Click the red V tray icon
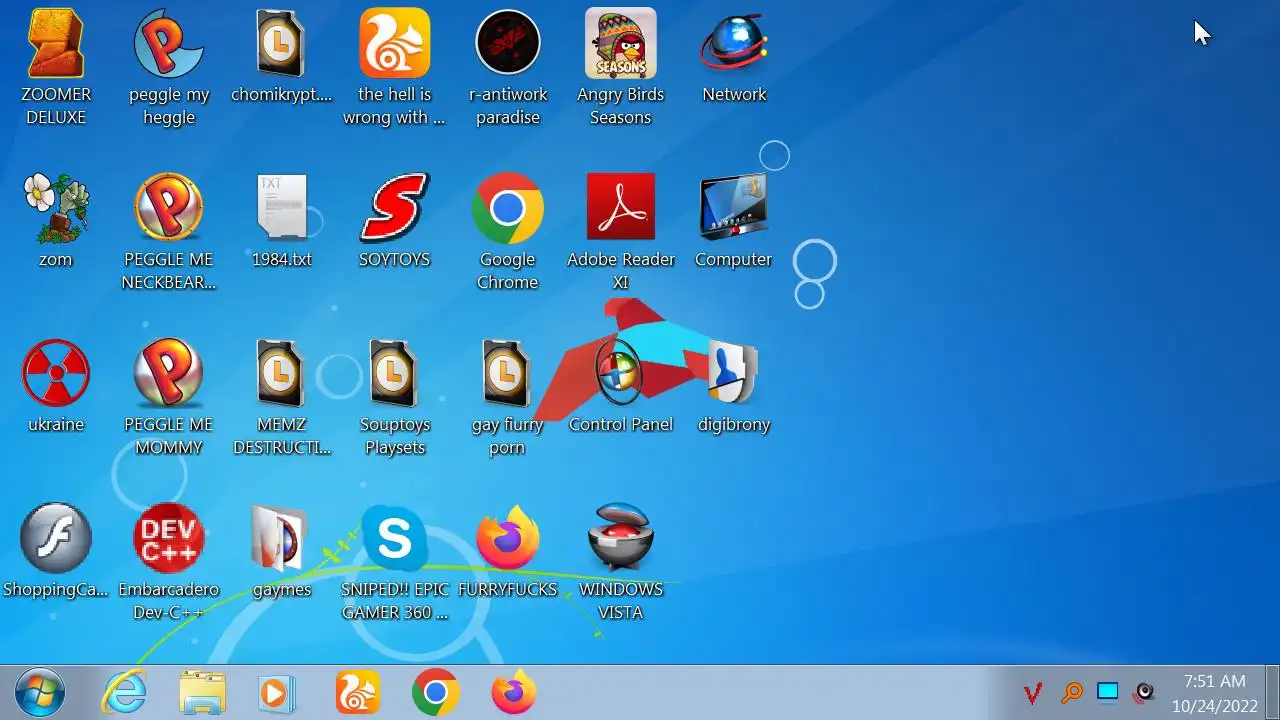 [x=1034, y=692]
